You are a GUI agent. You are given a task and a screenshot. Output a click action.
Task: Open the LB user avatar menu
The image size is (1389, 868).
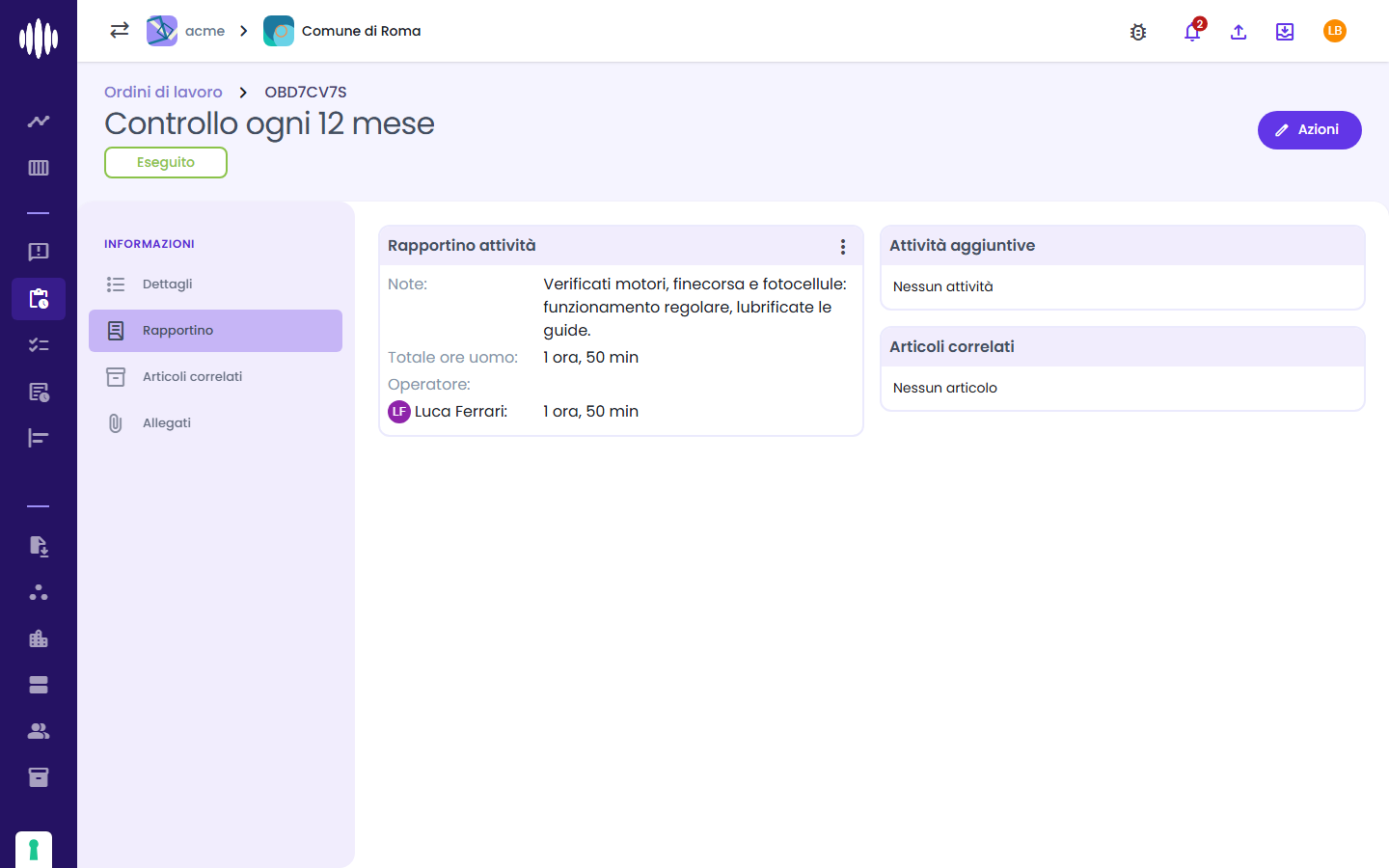coord(1335,31)
